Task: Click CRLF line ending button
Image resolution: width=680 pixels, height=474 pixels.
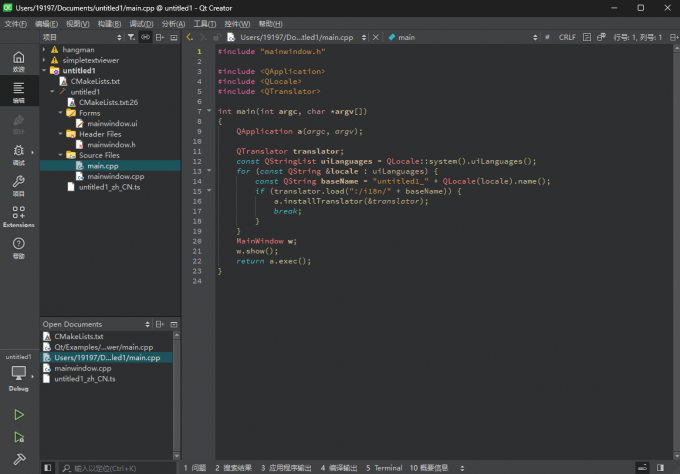Action: tap(567, 37)
